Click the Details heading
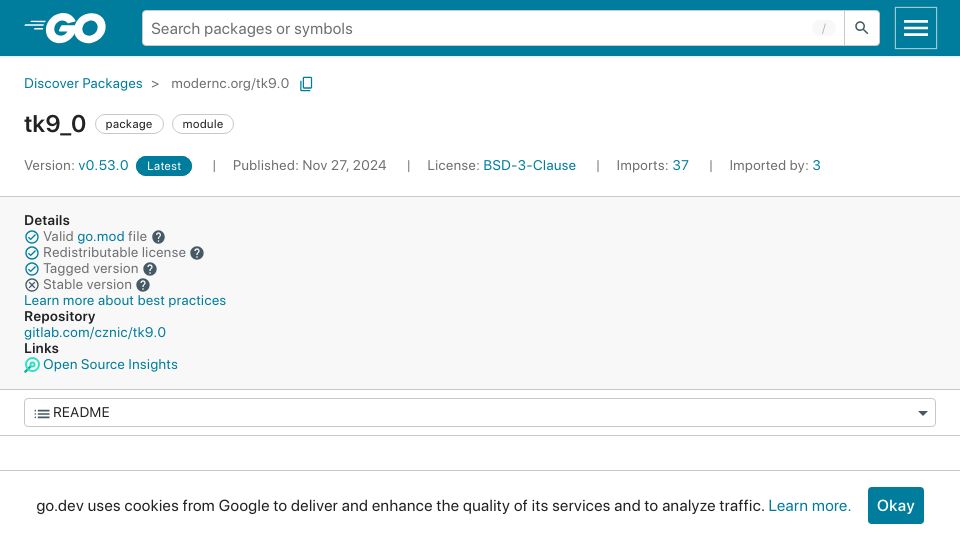This screenshot has height=540, width=960. [47, 220]
